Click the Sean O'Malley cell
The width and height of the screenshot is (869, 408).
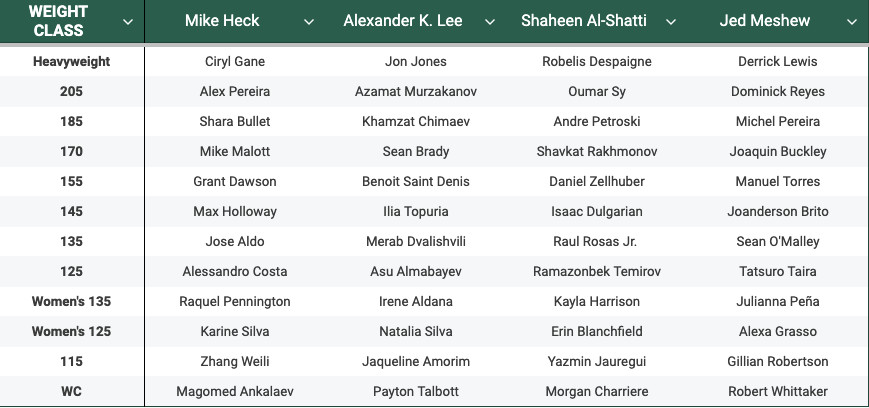pos(778,241)
